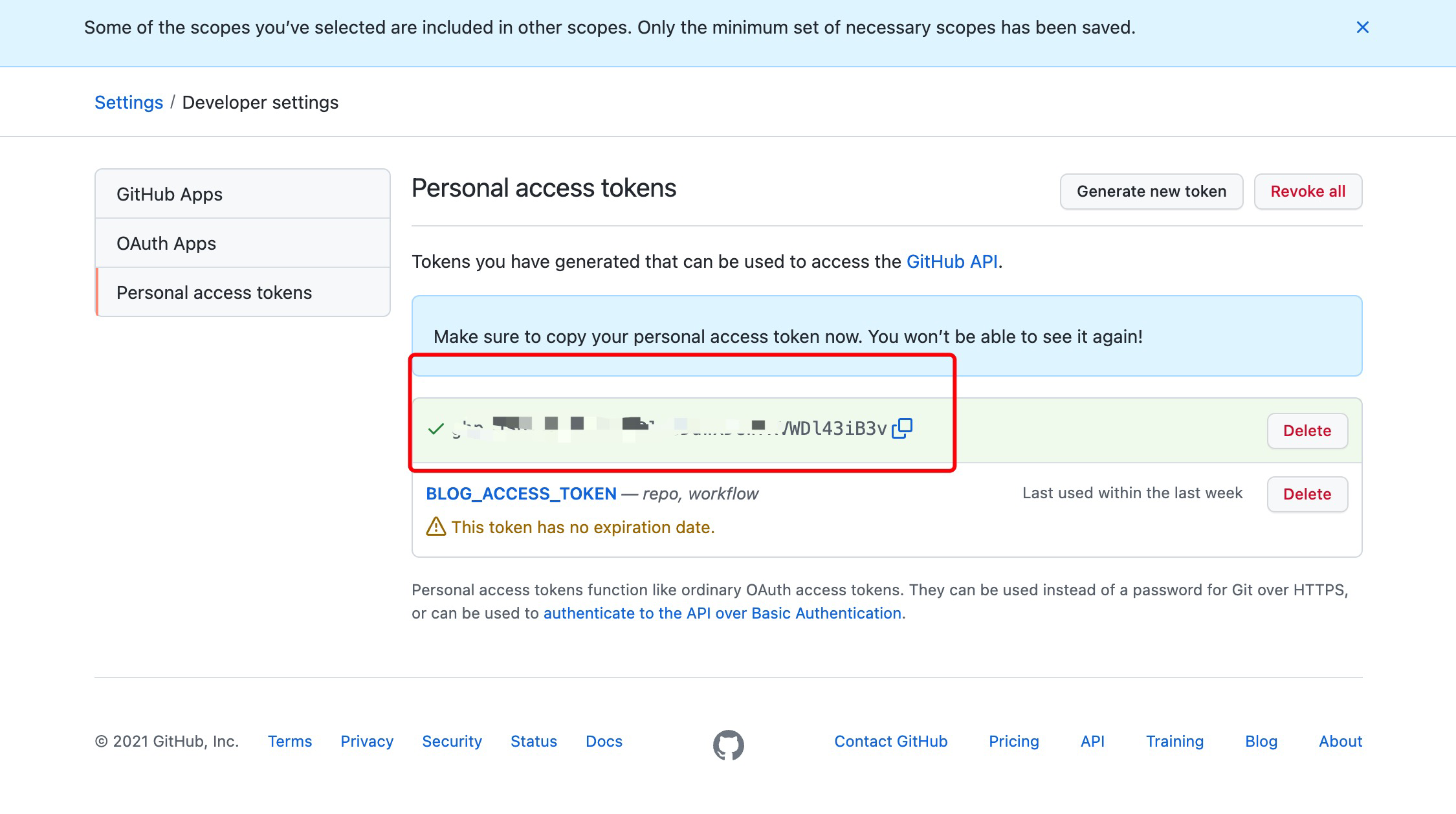
Task: Dismiss the scopes notification banner
Action: tap(1362, 27)
